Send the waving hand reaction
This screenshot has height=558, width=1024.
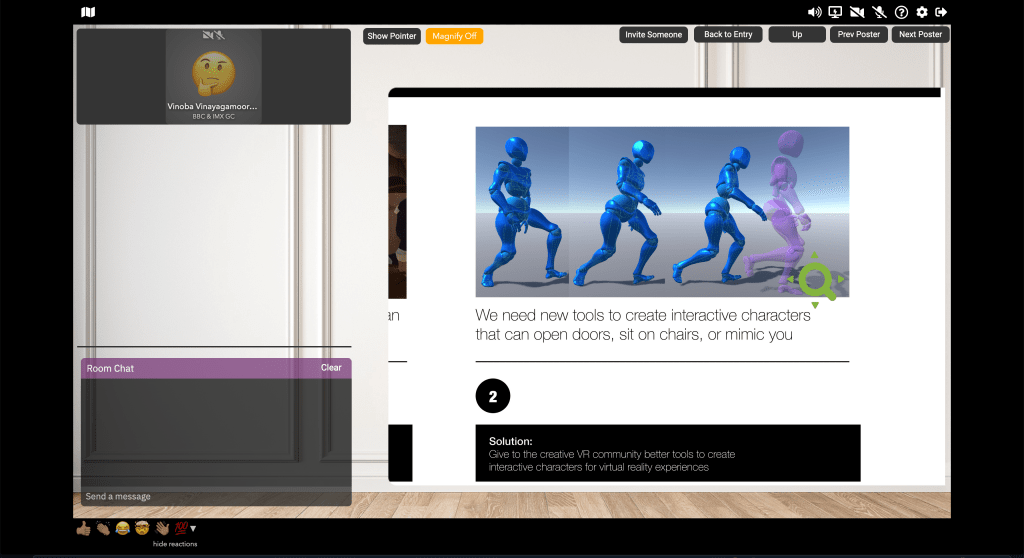pos(162,528)
